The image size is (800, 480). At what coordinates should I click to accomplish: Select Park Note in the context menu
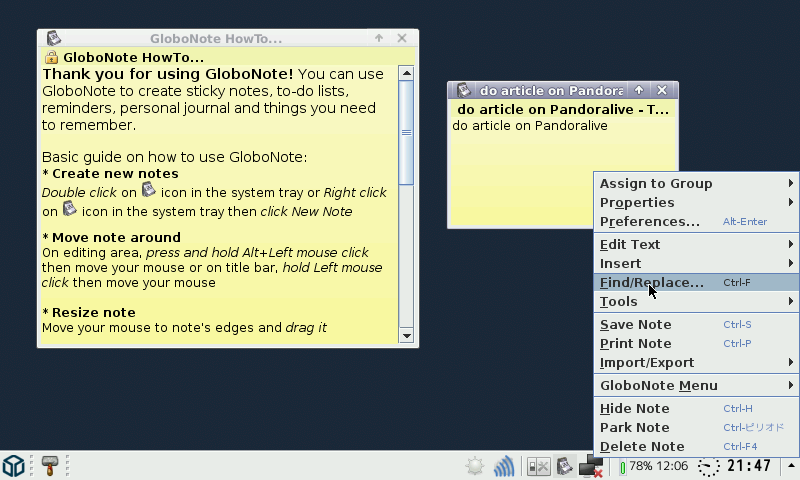coord(697,427)
